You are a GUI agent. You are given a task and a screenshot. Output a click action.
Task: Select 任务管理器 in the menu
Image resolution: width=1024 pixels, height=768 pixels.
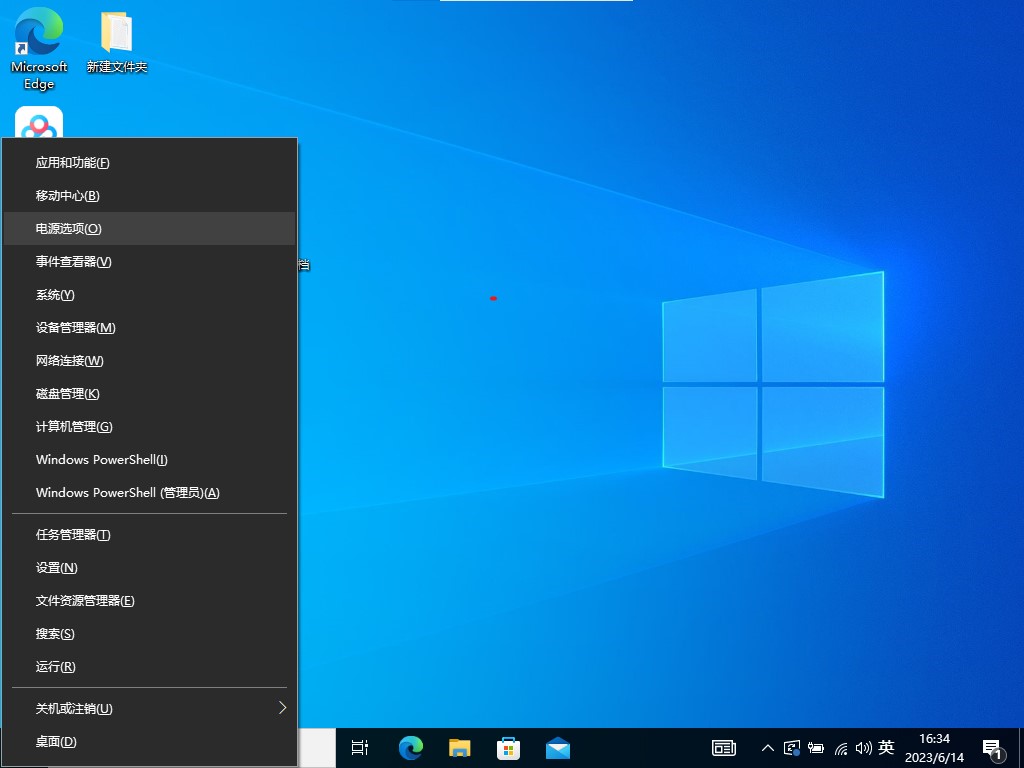(150, 534)
